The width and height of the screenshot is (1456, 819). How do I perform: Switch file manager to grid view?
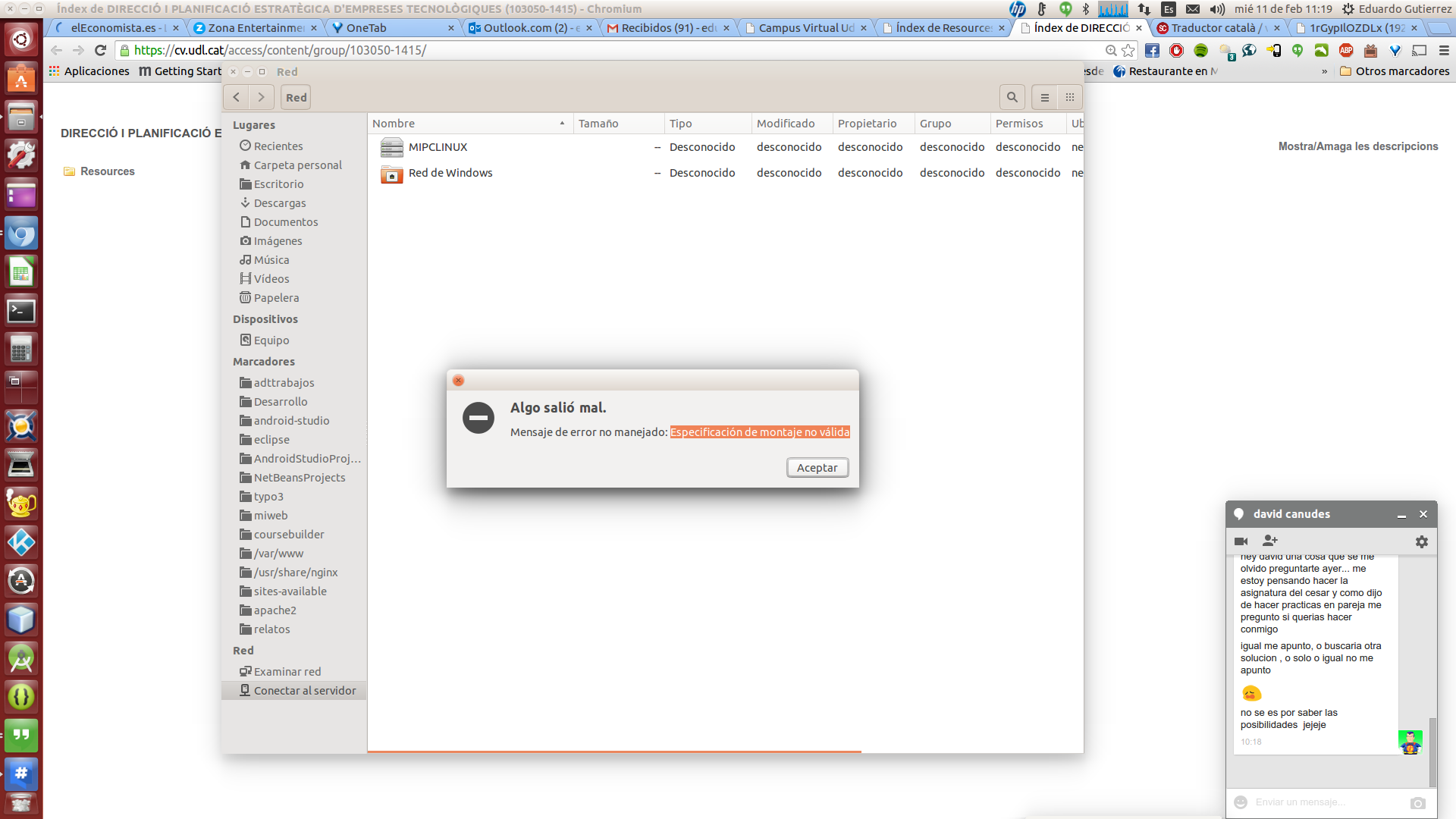tap(1070, 97)
